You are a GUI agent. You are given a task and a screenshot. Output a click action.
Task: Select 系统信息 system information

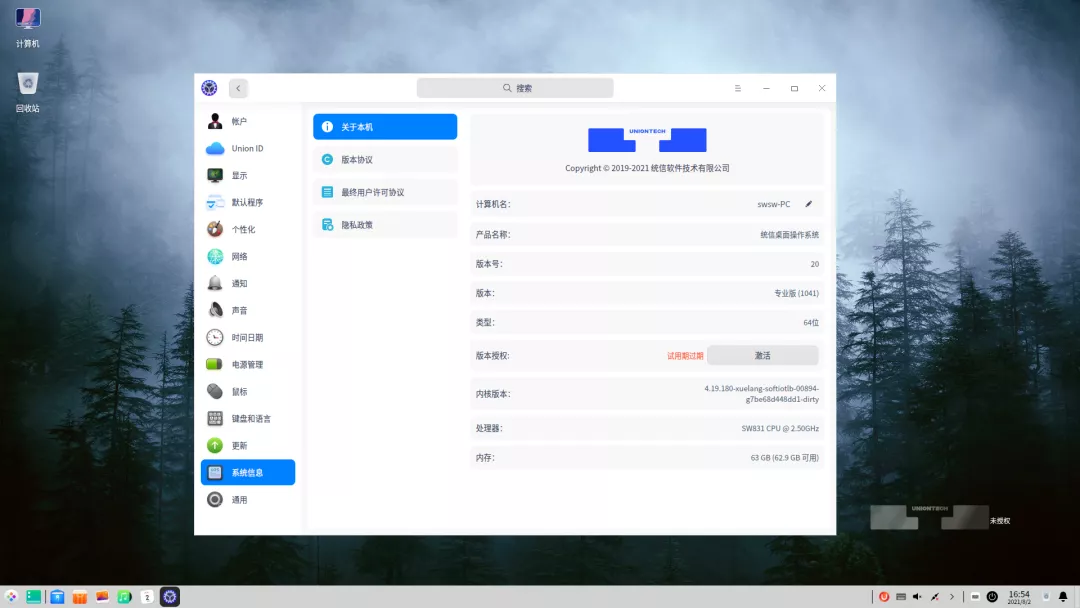pyautogui.click(x=248, y=472)
